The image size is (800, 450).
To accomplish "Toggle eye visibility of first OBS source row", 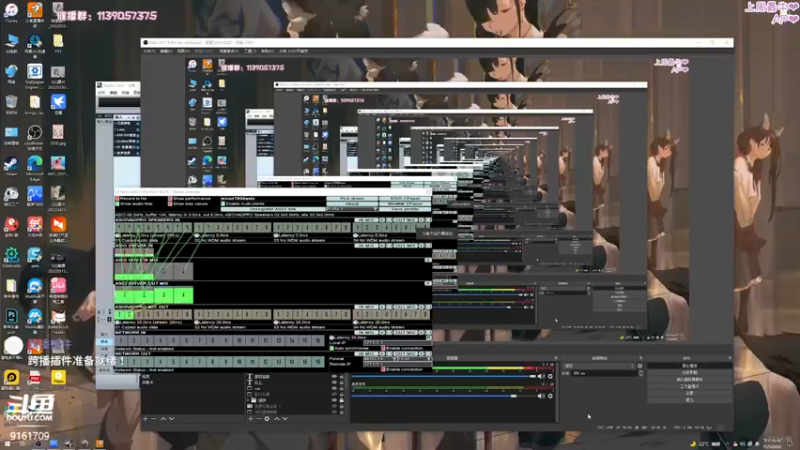I will pos(334,377).
